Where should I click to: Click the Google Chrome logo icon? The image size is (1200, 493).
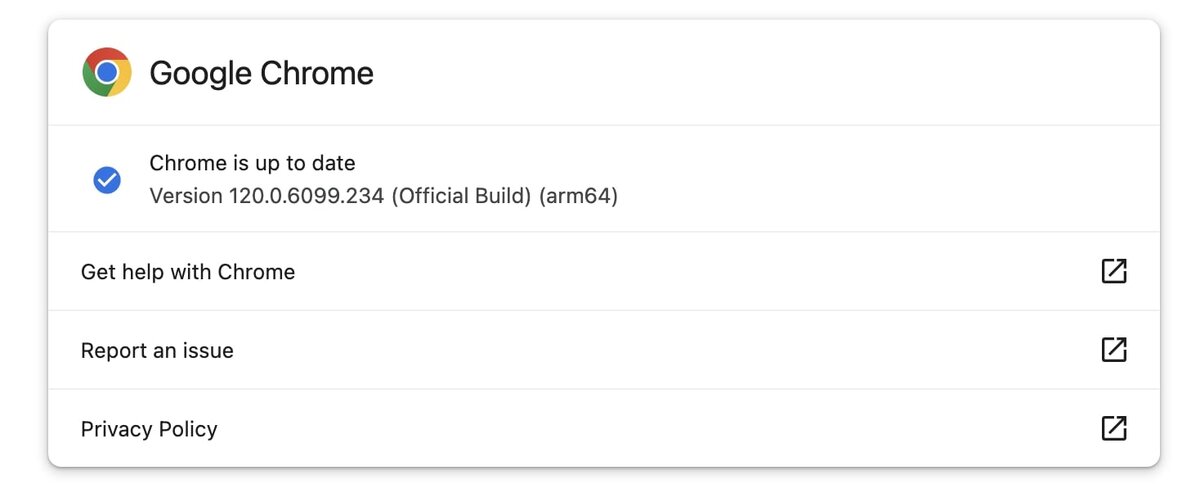(x=107, y=72)
